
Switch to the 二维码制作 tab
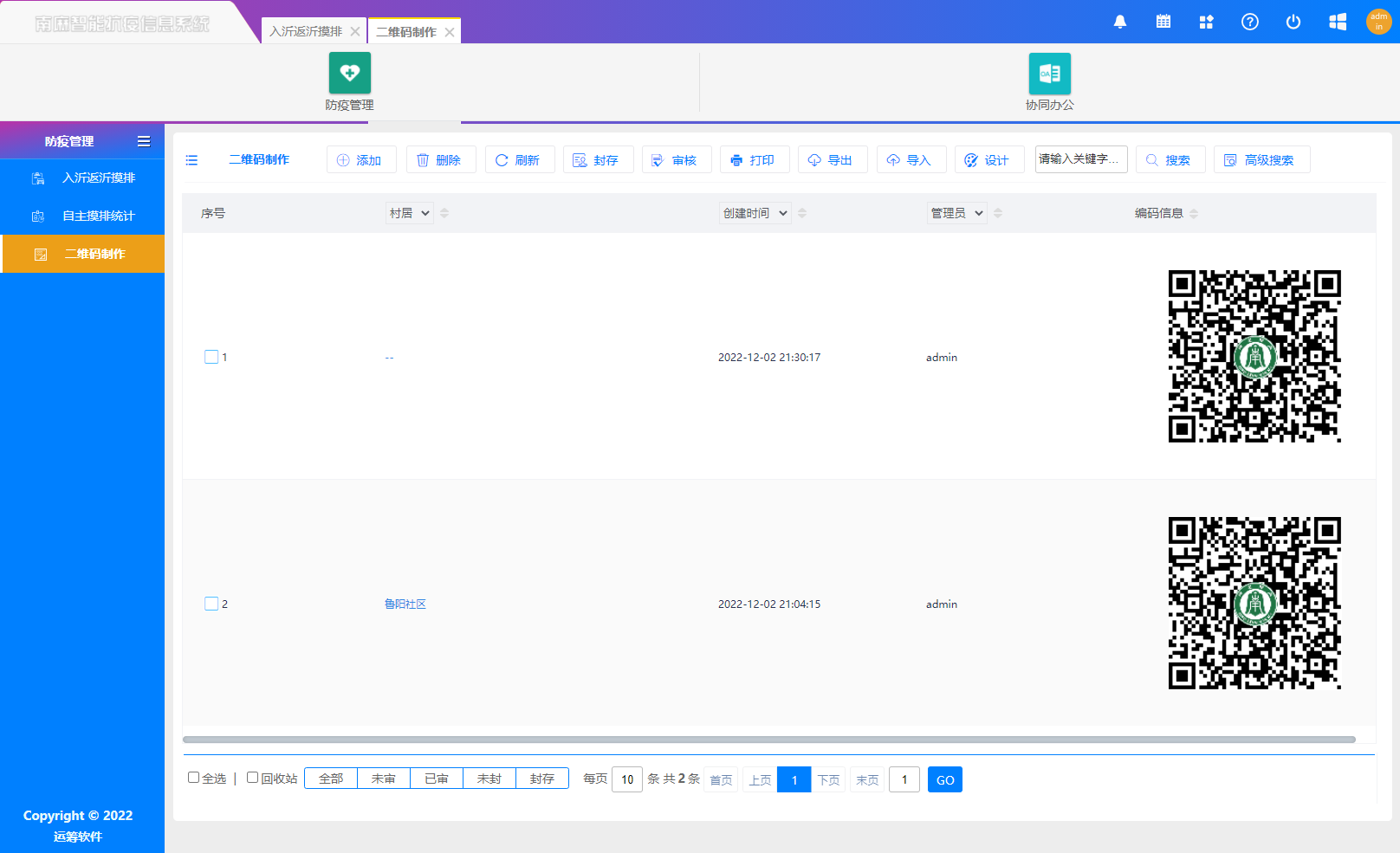click(406, 32)
